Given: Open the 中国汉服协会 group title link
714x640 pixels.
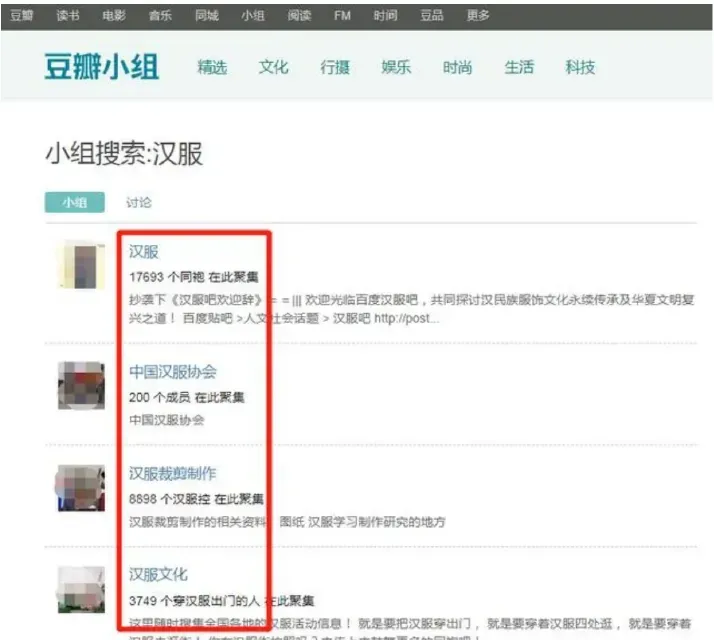Looking at the screenshot, I should [x=173, y=372].
